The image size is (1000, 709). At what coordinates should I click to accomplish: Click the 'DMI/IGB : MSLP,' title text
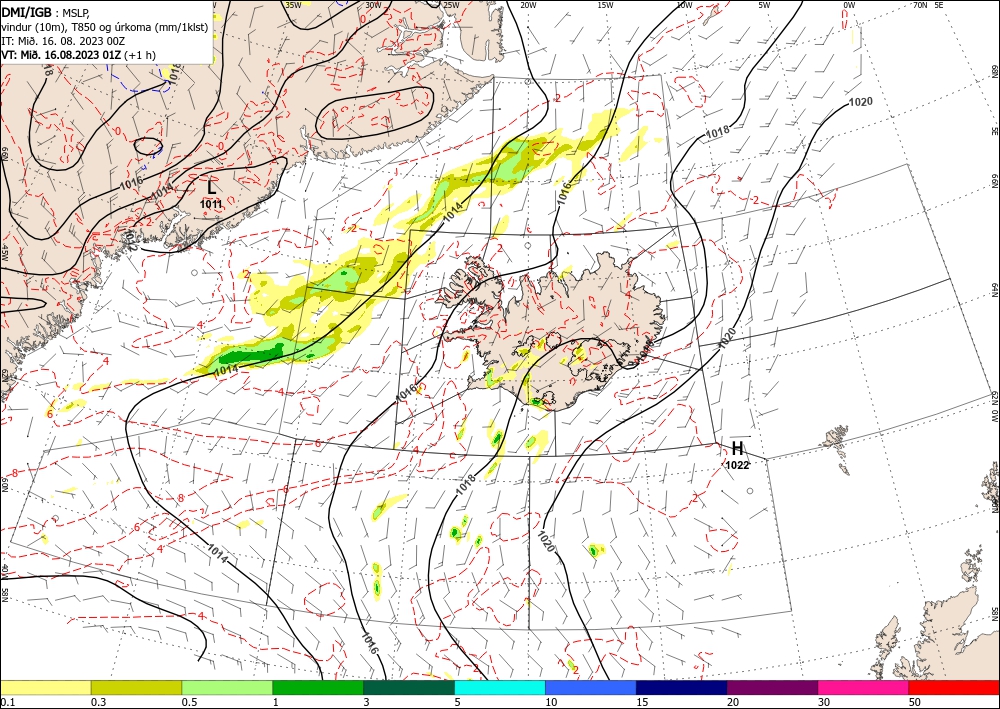45,12
